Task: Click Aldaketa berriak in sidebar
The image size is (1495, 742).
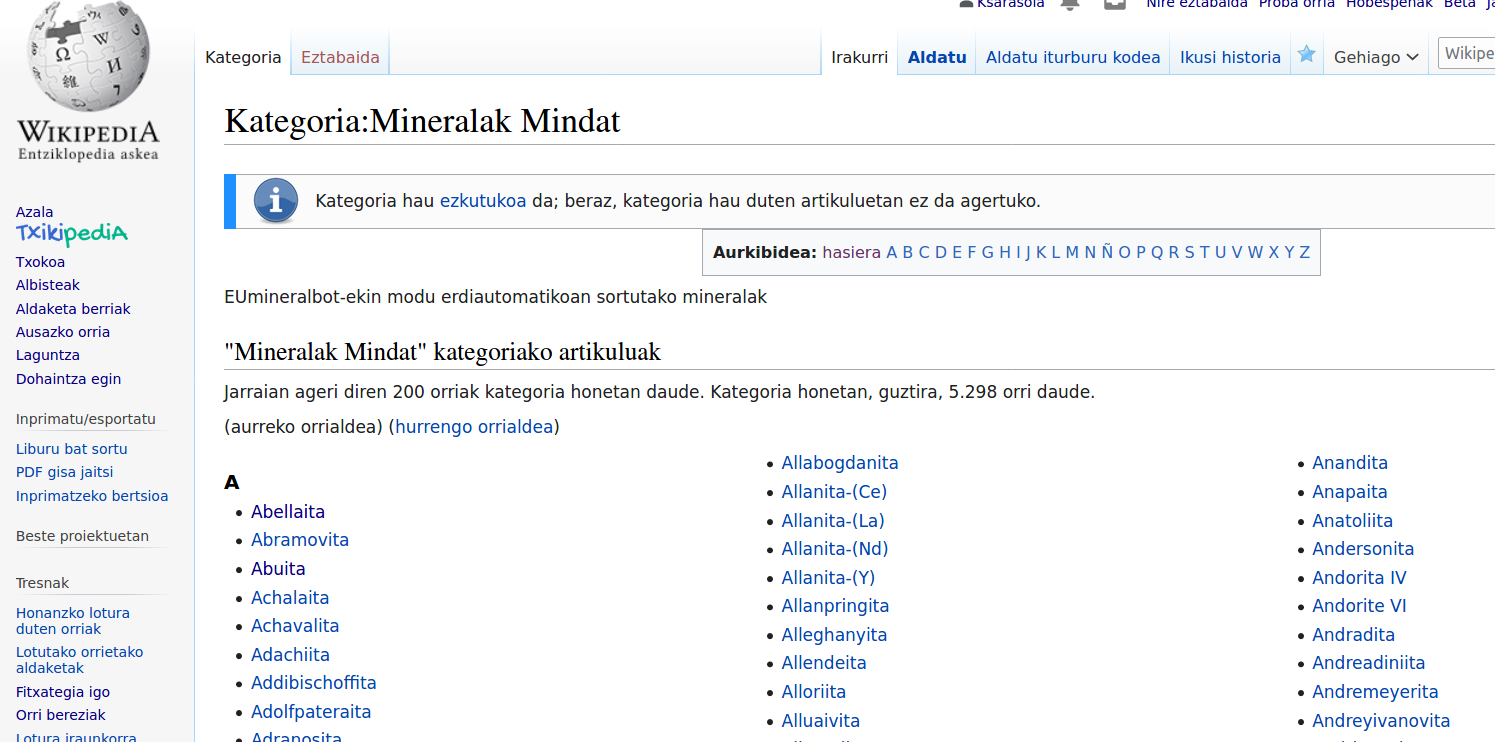Action: (x=73, y=309)
